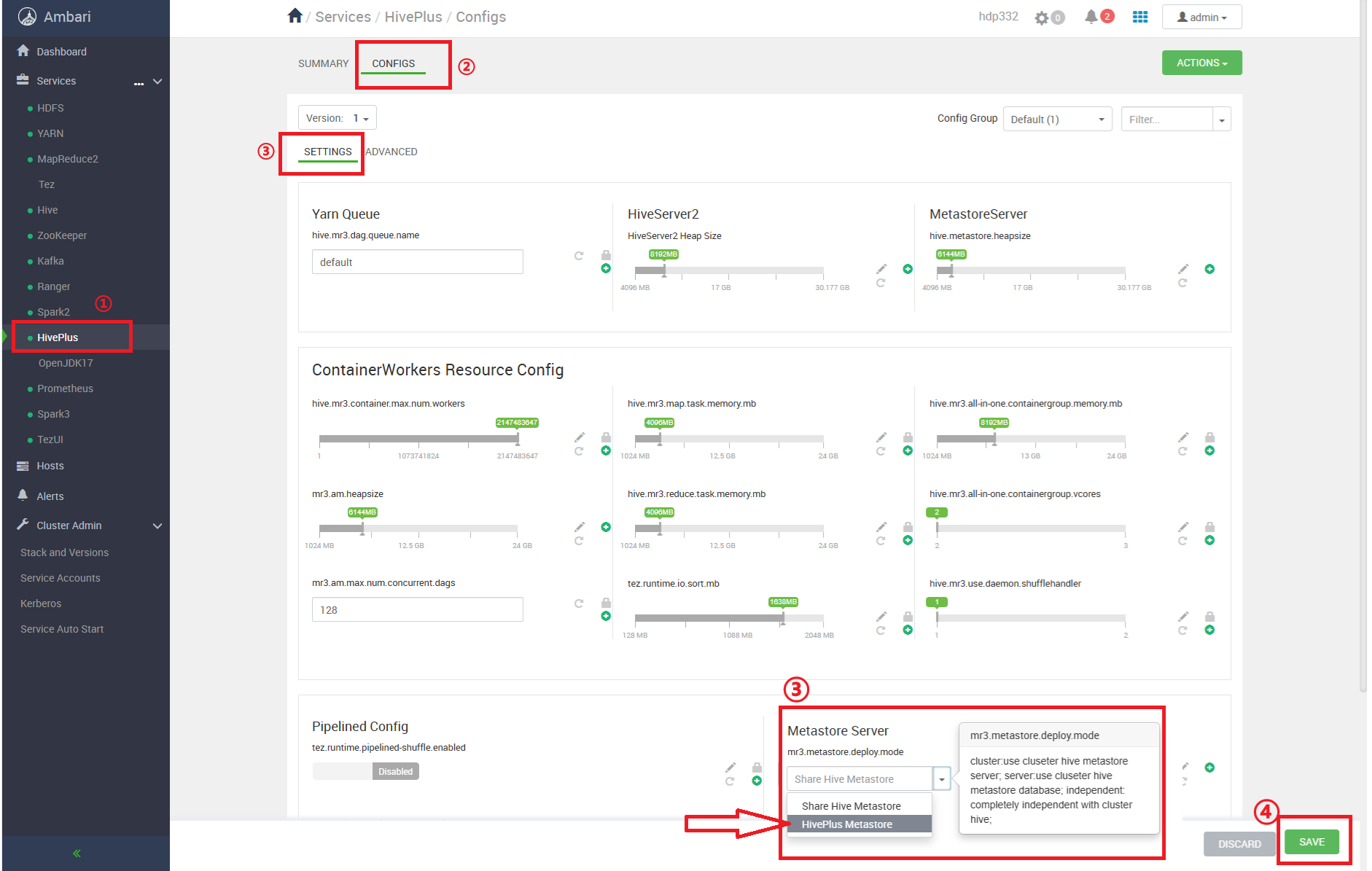This screenshot has width=1372, height=871.
Task: Click lock icon for mr3.am.max.num.concurrent.dags
Action: pyautogui.click(x=606, y=603)
